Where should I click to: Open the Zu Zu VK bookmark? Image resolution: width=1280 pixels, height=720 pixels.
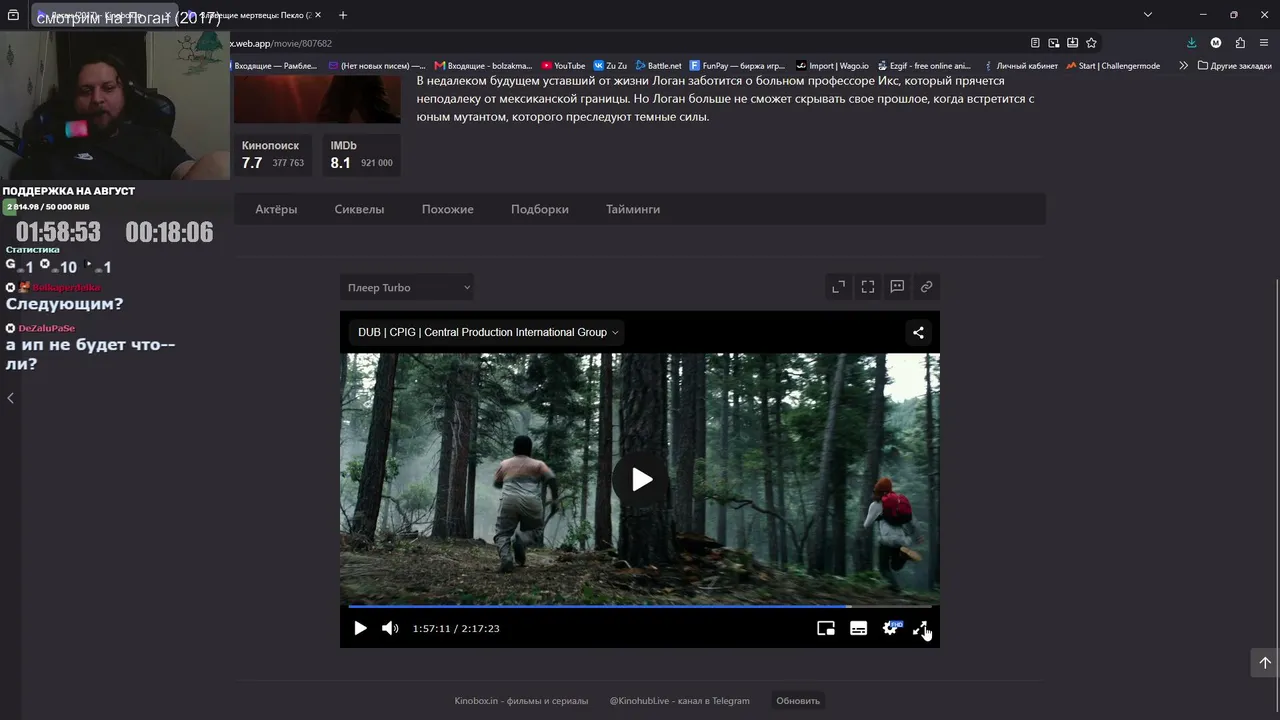point(610,66)
